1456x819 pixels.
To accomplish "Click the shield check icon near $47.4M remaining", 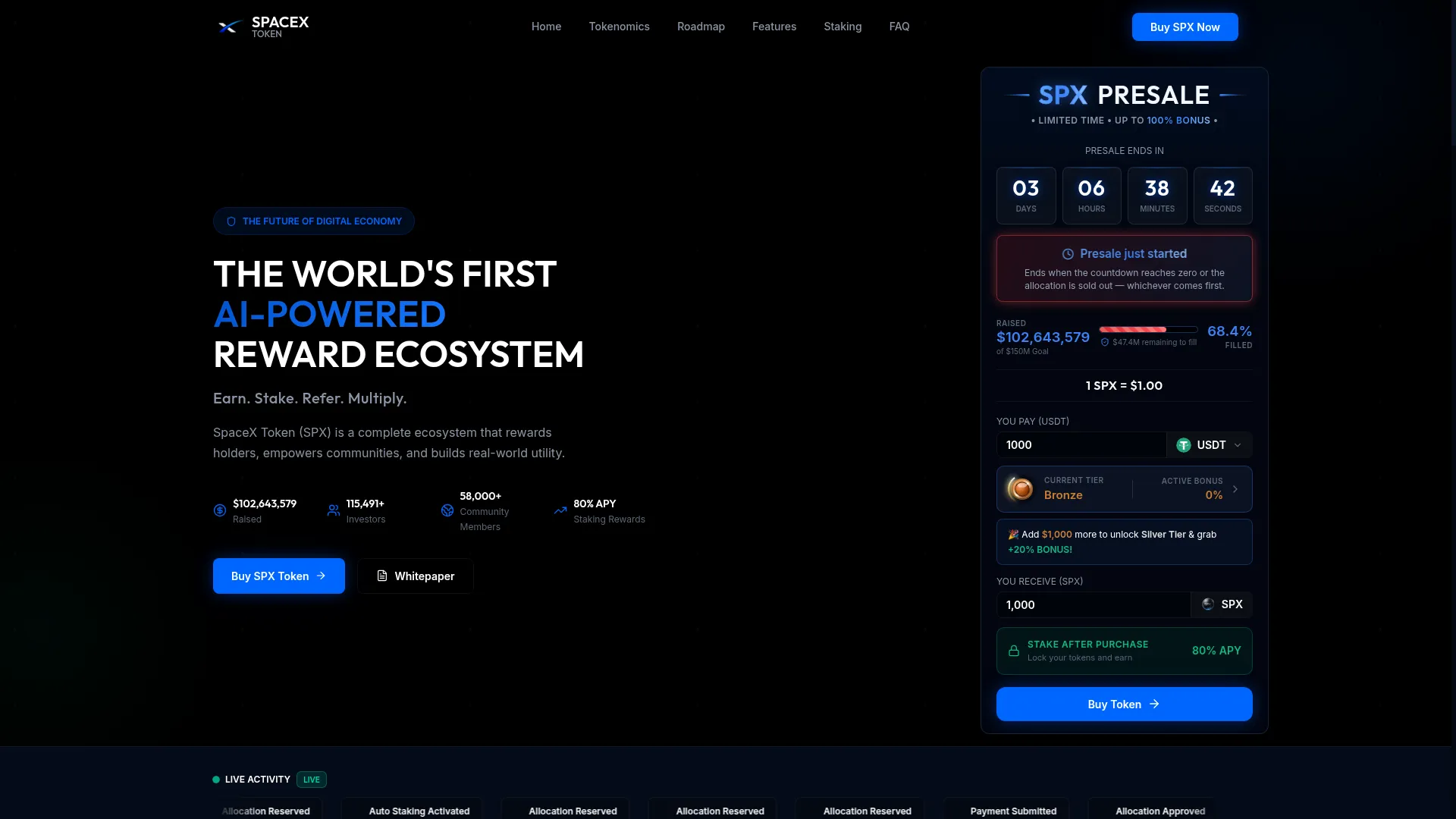I will tap(1105, 342).
